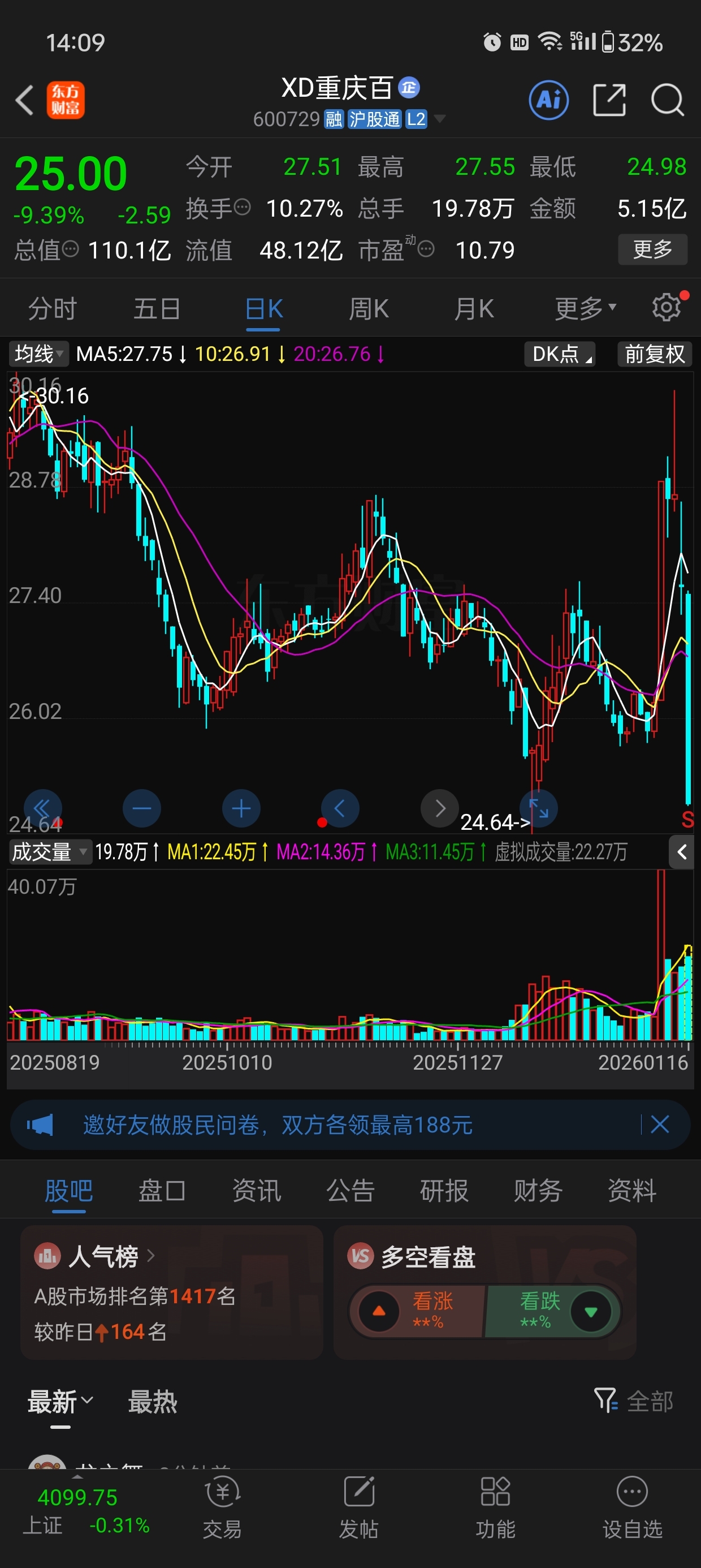Switch to 周K chart tab
The height and width of the screenshot is (1568, 701).
(368, 309)
